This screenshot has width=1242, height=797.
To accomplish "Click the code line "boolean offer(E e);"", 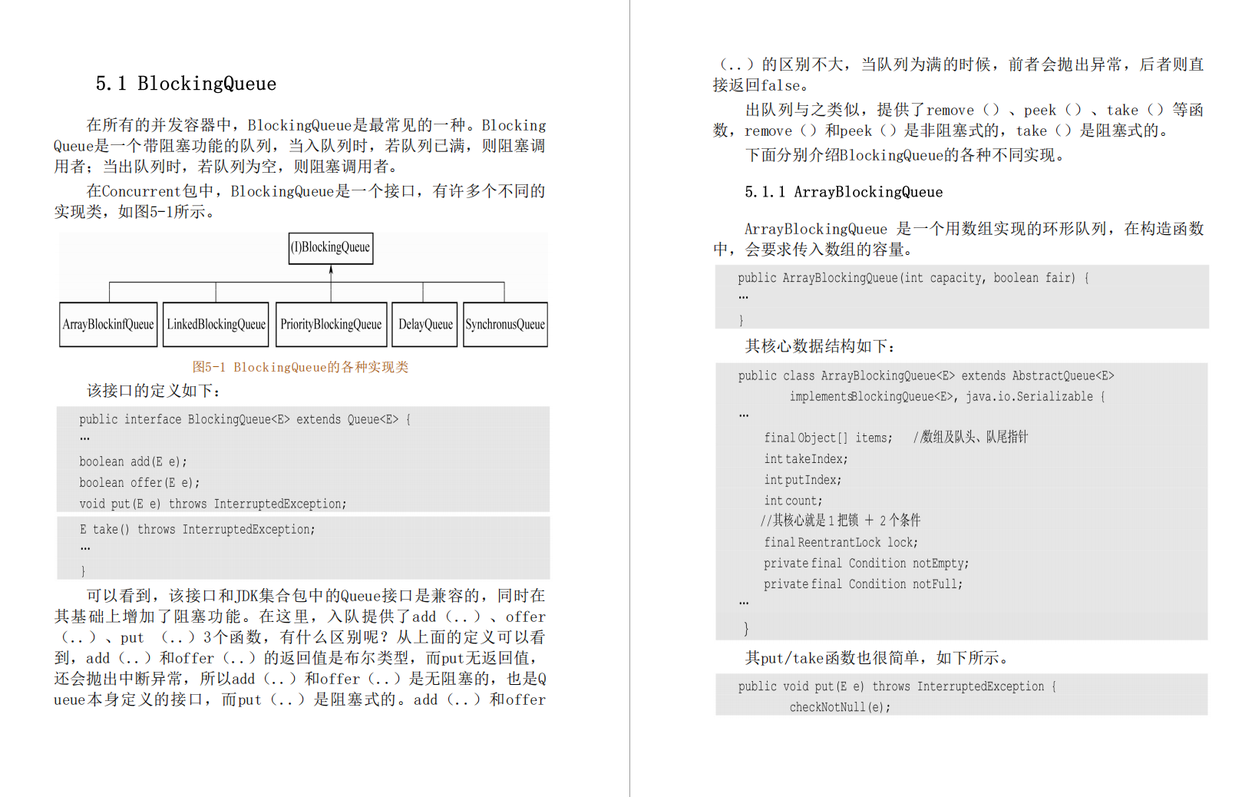I will [140, 483].
